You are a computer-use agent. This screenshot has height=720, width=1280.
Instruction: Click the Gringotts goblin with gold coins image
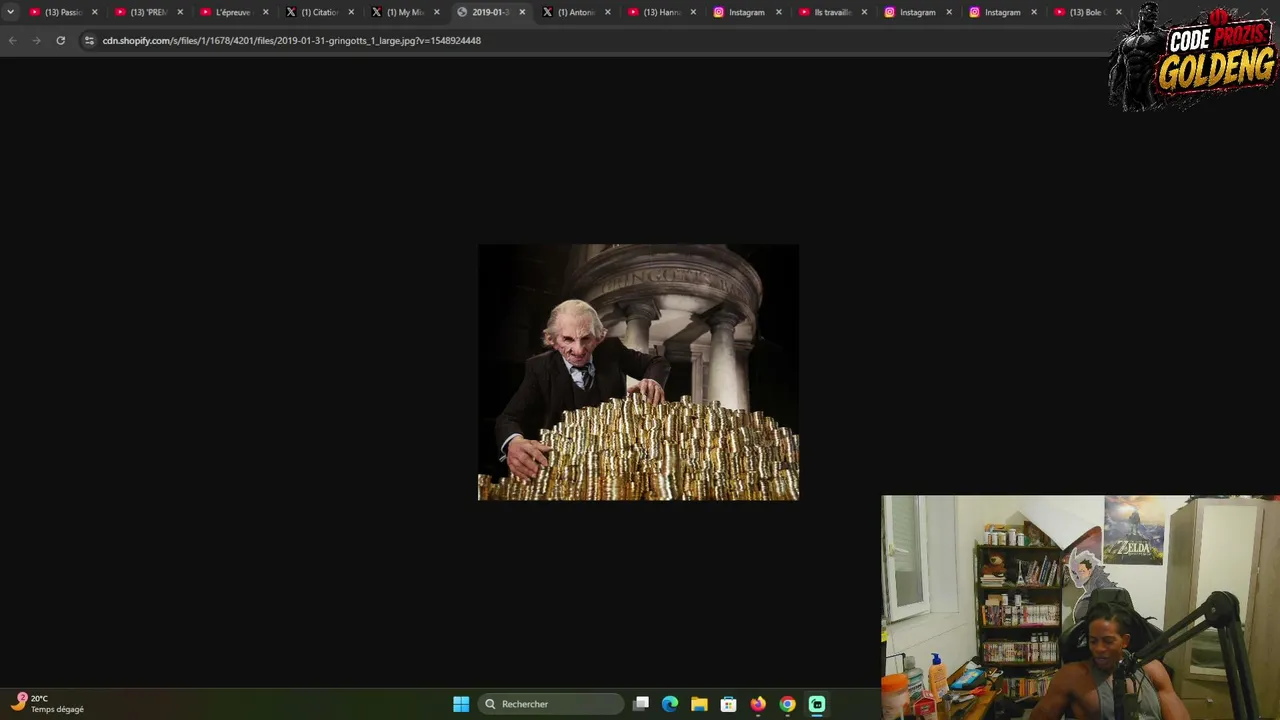[x=639, y=372]
